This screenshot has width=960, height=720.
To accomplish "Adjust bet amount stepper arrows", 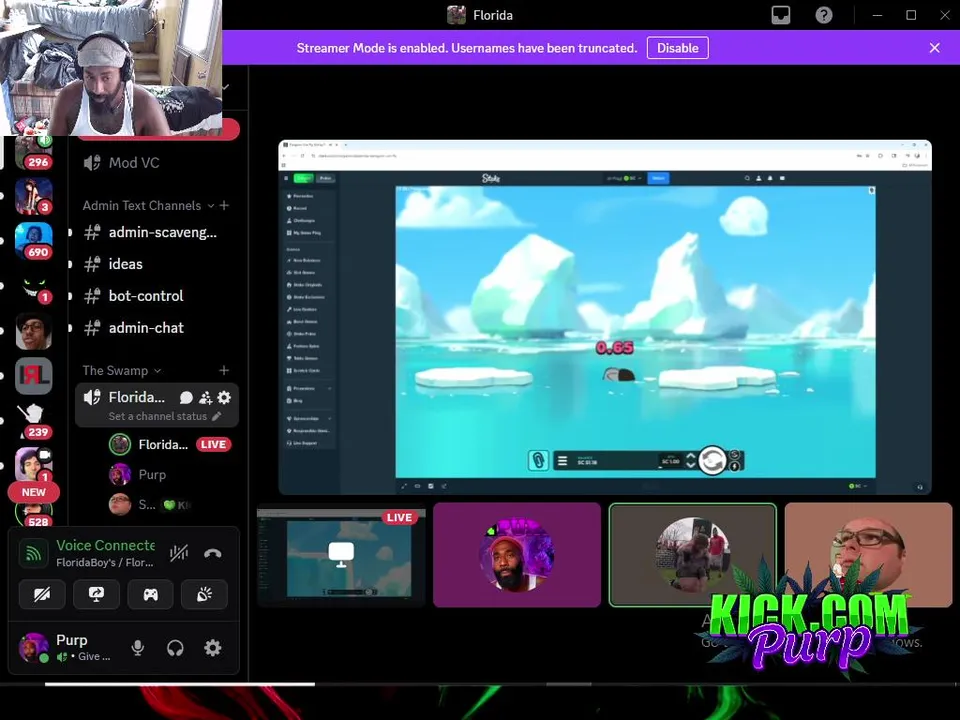I will pos(691,460).
